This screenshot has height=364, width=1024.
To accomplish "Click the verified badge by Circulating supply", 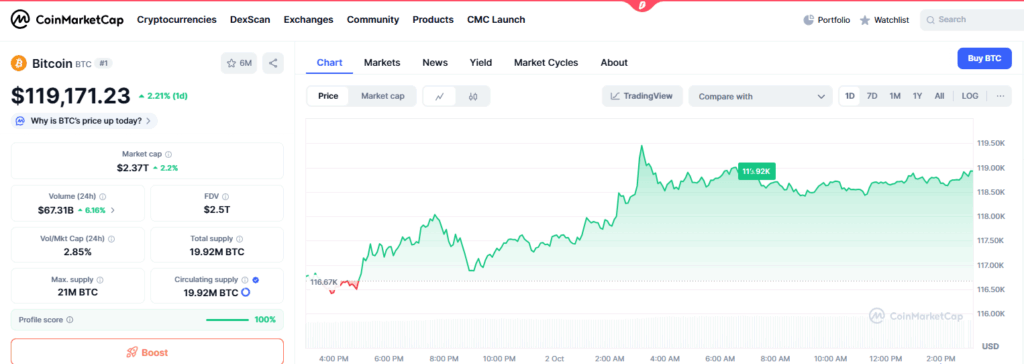I will pyautogui.click(x=255, y=280).
